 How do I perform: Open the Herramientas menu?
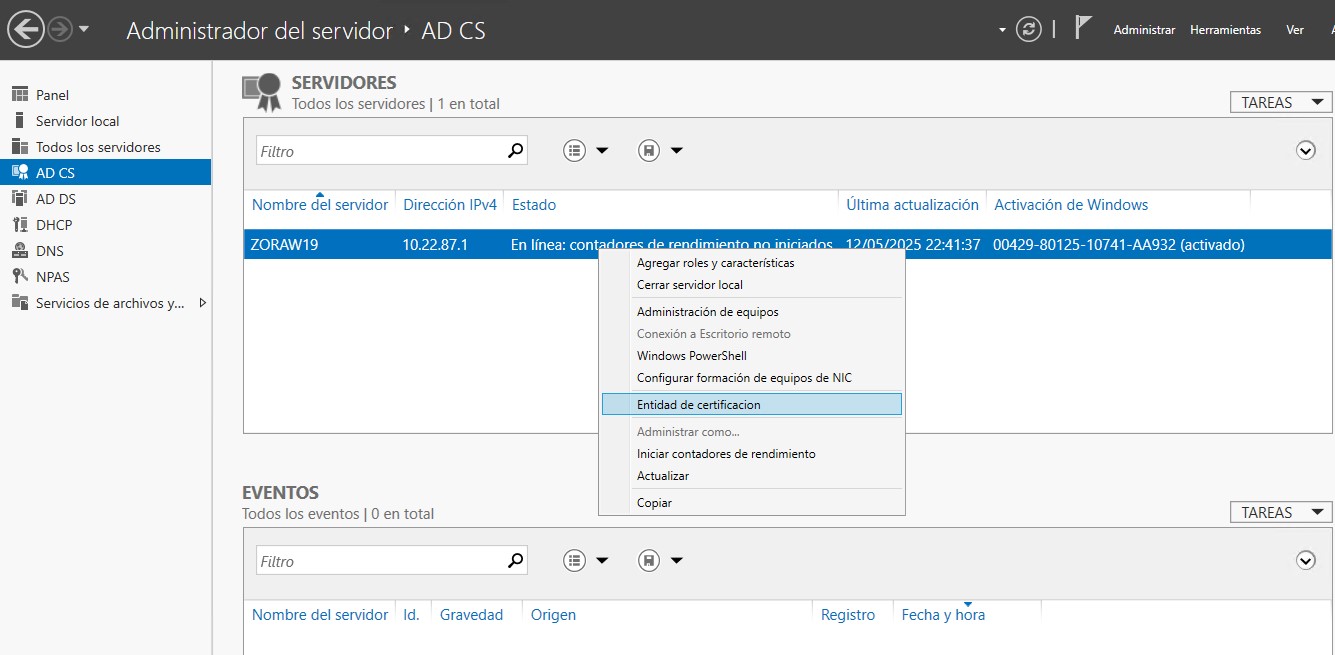pos(1225,30)
